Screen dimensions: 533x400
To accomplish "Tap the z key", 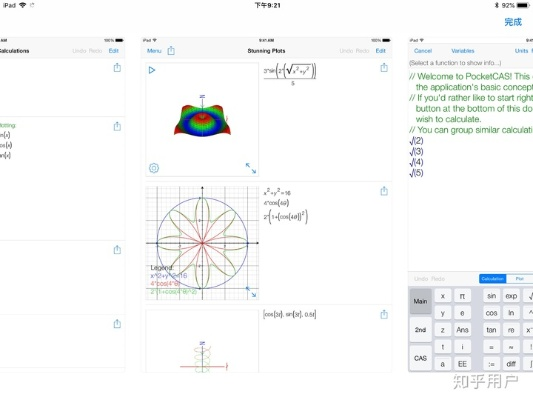I will 443,330.
